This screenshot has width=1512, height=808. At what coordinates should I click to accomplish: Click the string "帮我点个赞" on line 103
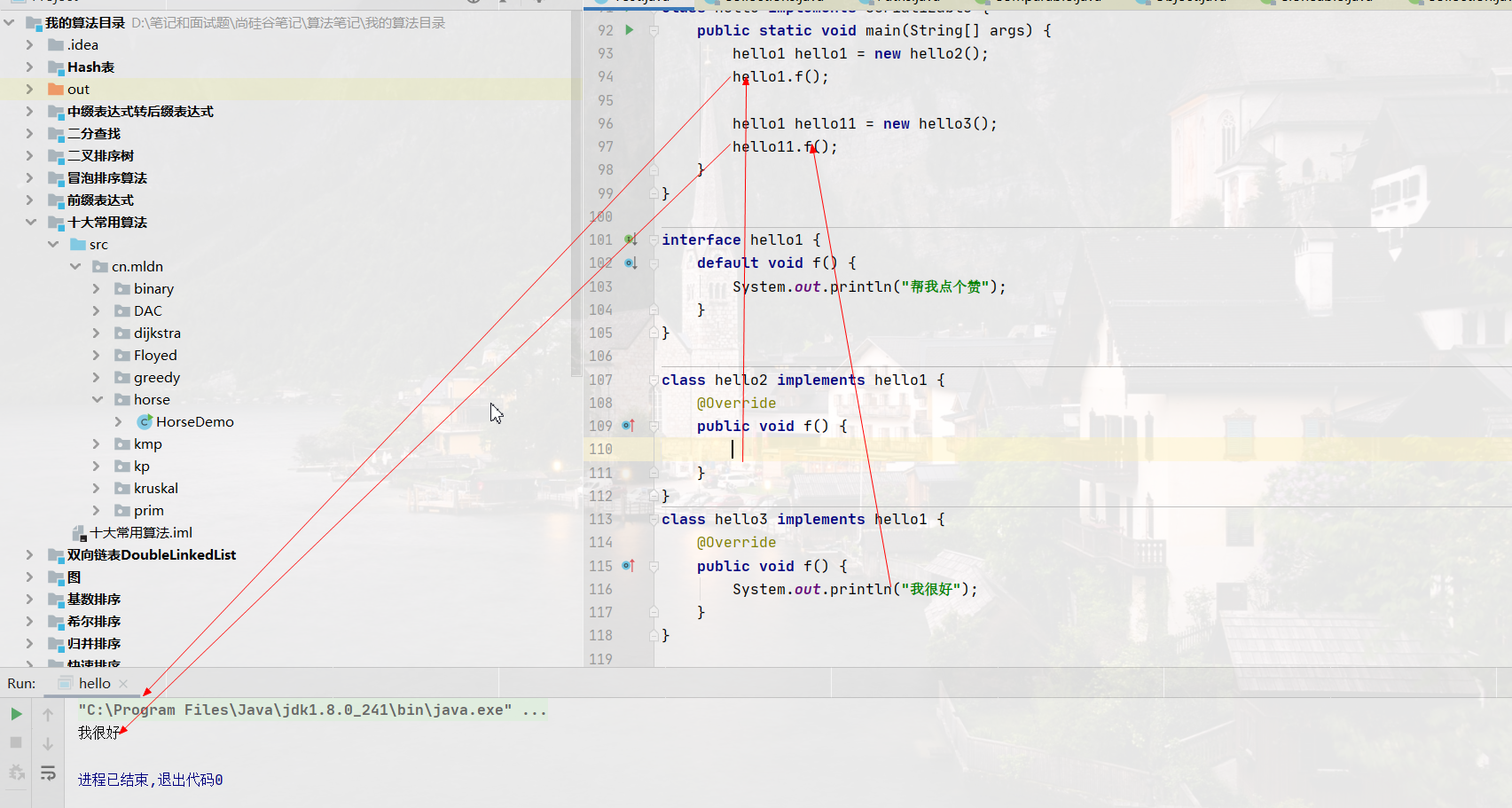pos(945,286)
